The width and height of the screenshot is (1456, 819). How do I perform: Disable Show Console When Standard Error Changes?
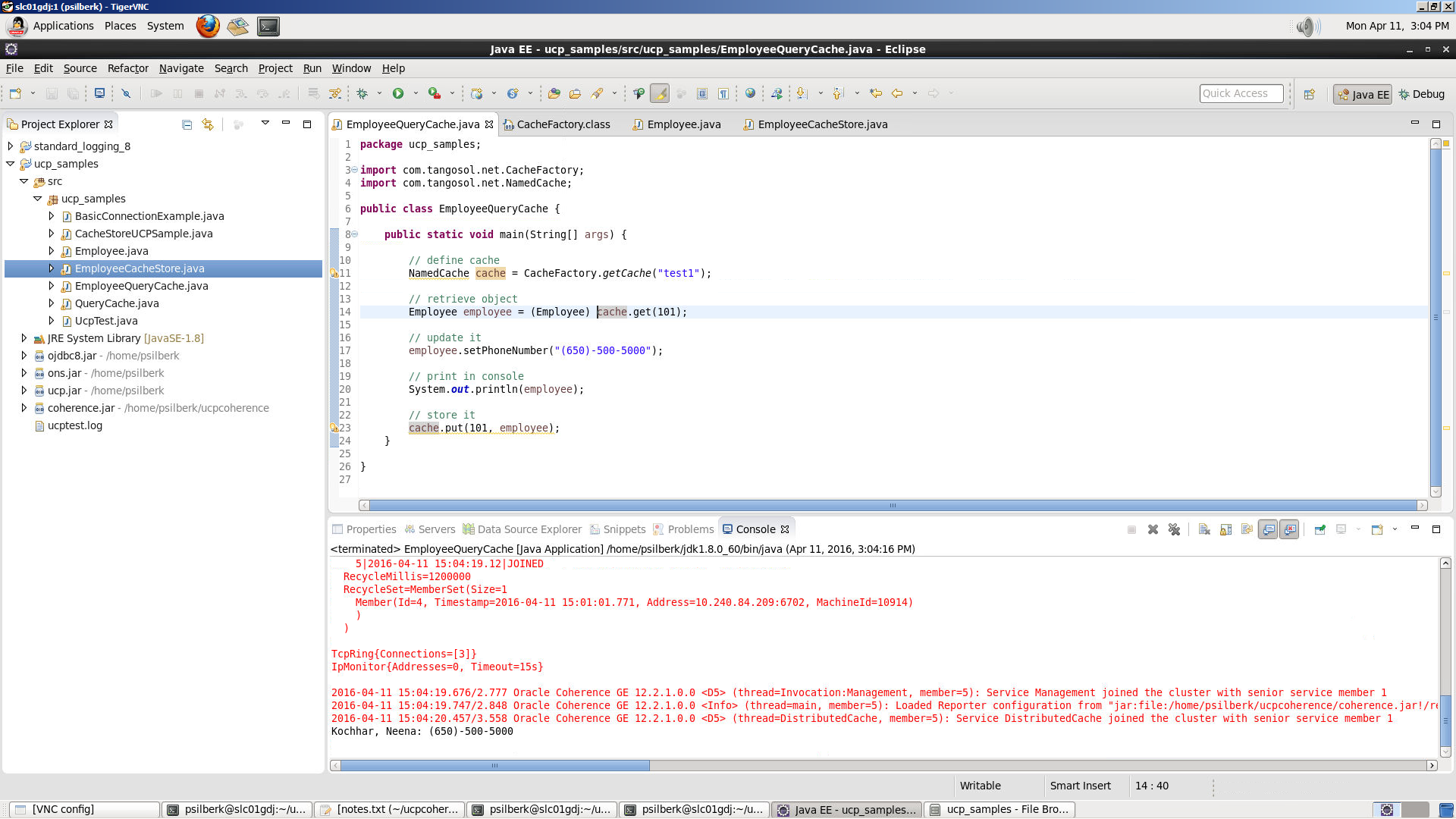(x=1289, y=529)
